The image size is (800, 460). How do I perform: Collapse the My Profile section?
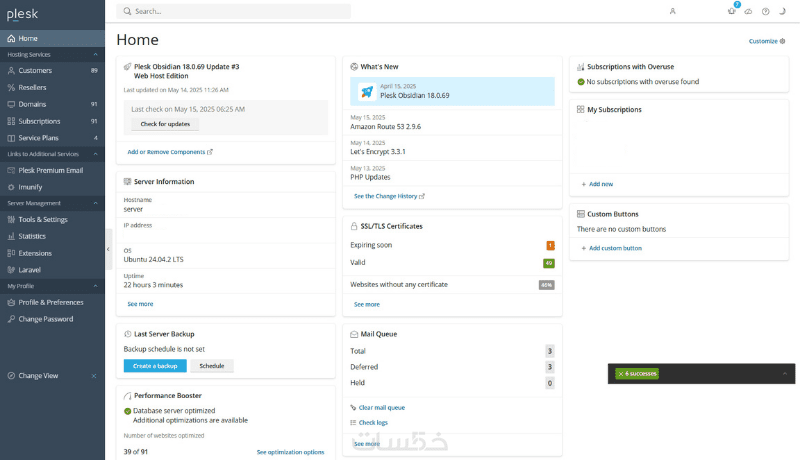(95, 286)
